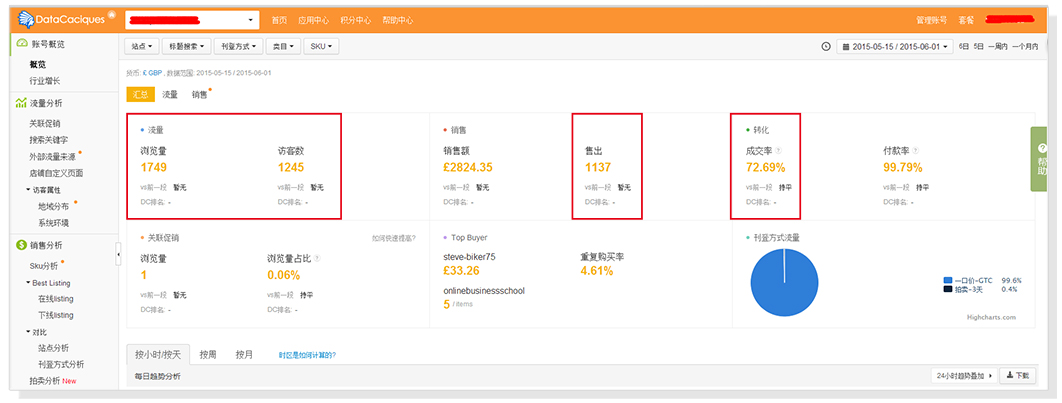This screenshot has height=403, width=1062.
Task: Switch to the 按周 tab
Action: coord(208,354)
